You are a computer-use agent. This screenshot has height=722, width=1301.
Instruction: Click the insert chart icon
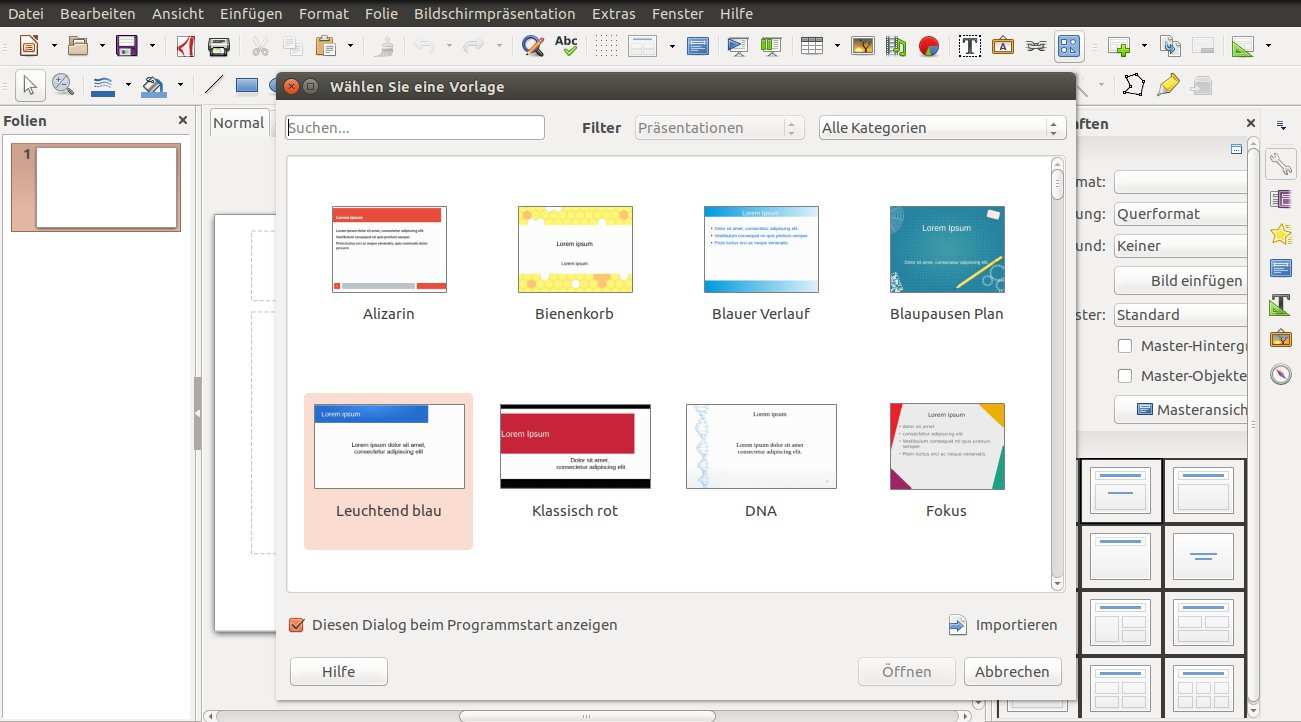coord(929,46)
